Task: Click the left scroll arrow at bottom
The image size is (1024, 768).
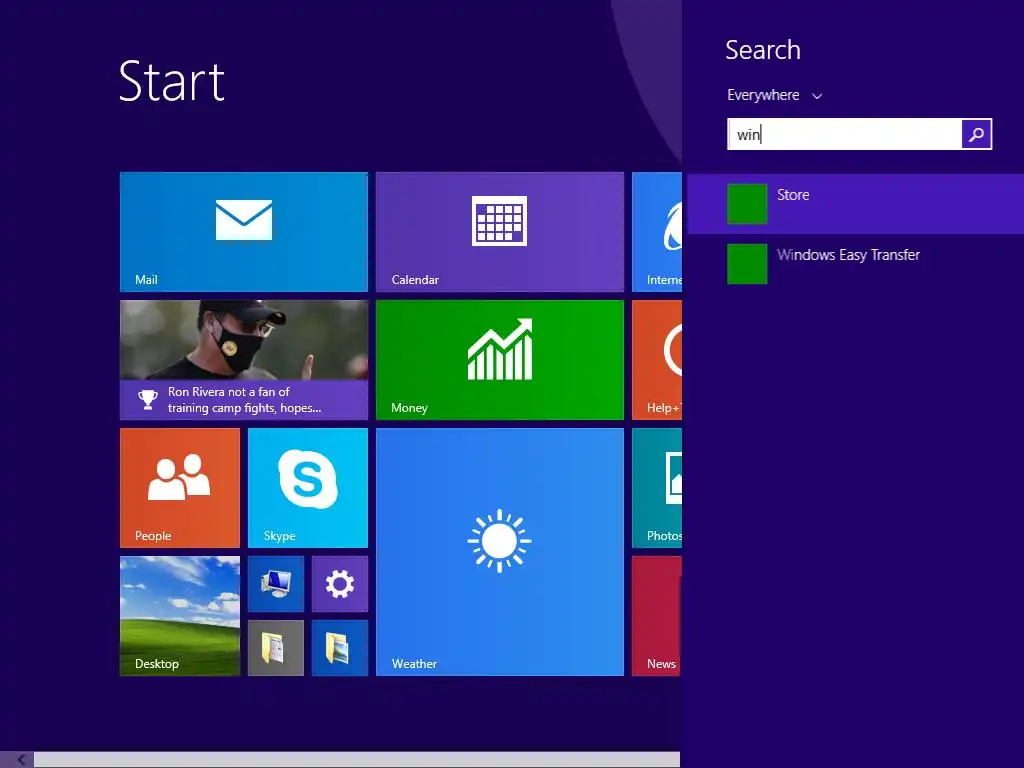Action: tap(20, 760)
